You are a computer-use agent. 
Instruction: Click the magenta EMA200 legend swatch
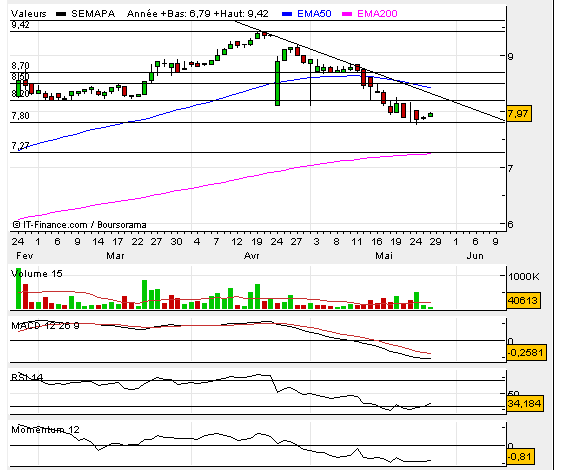(347, 14)
